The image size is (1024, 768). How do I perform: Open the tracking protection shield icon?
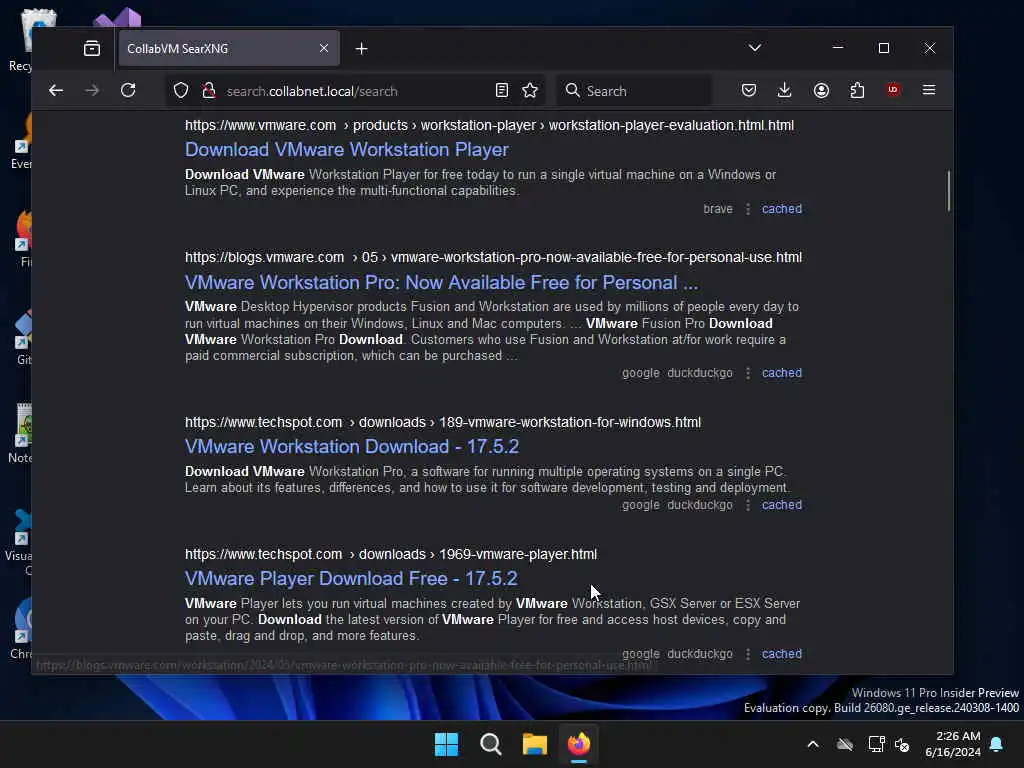tap(181, 91)
